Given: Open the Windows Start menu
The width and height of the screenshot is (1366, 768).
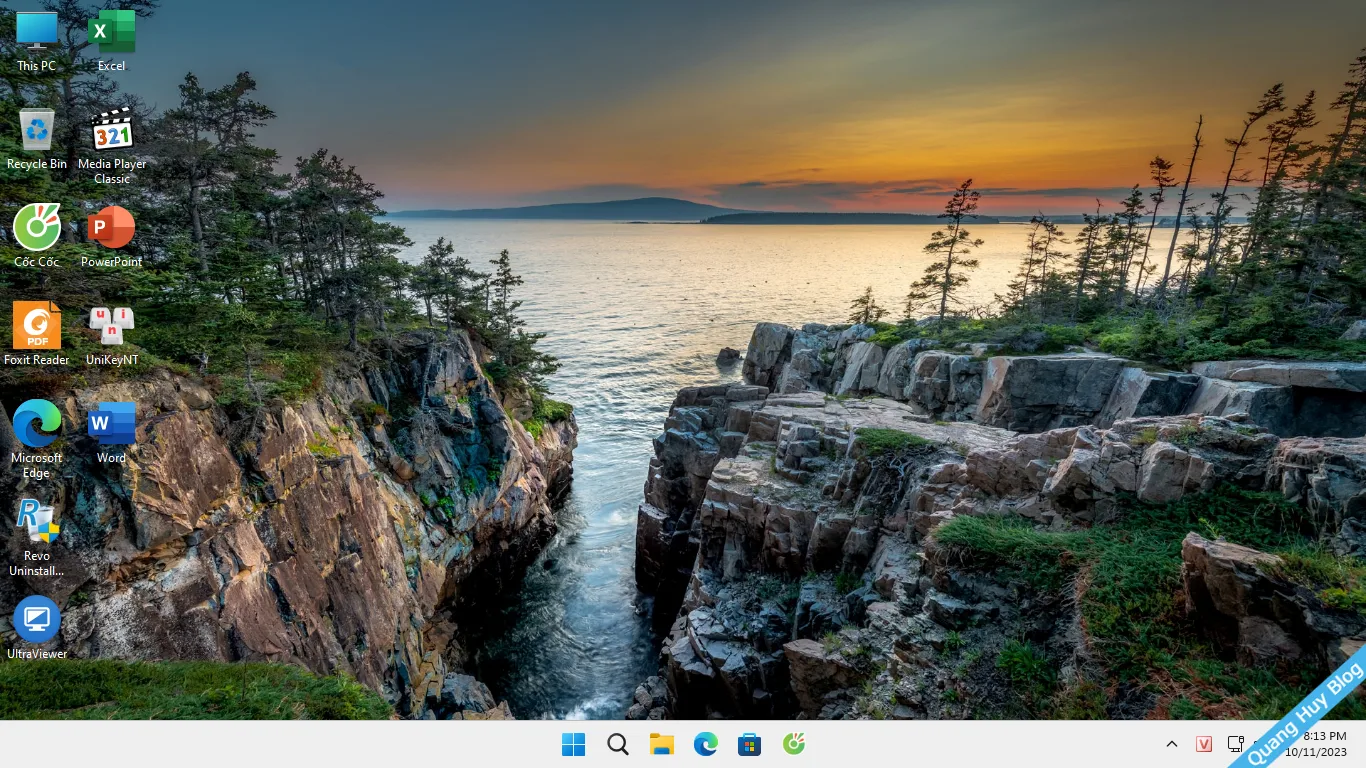Looking at the screenshot, I should click(574, 744).
